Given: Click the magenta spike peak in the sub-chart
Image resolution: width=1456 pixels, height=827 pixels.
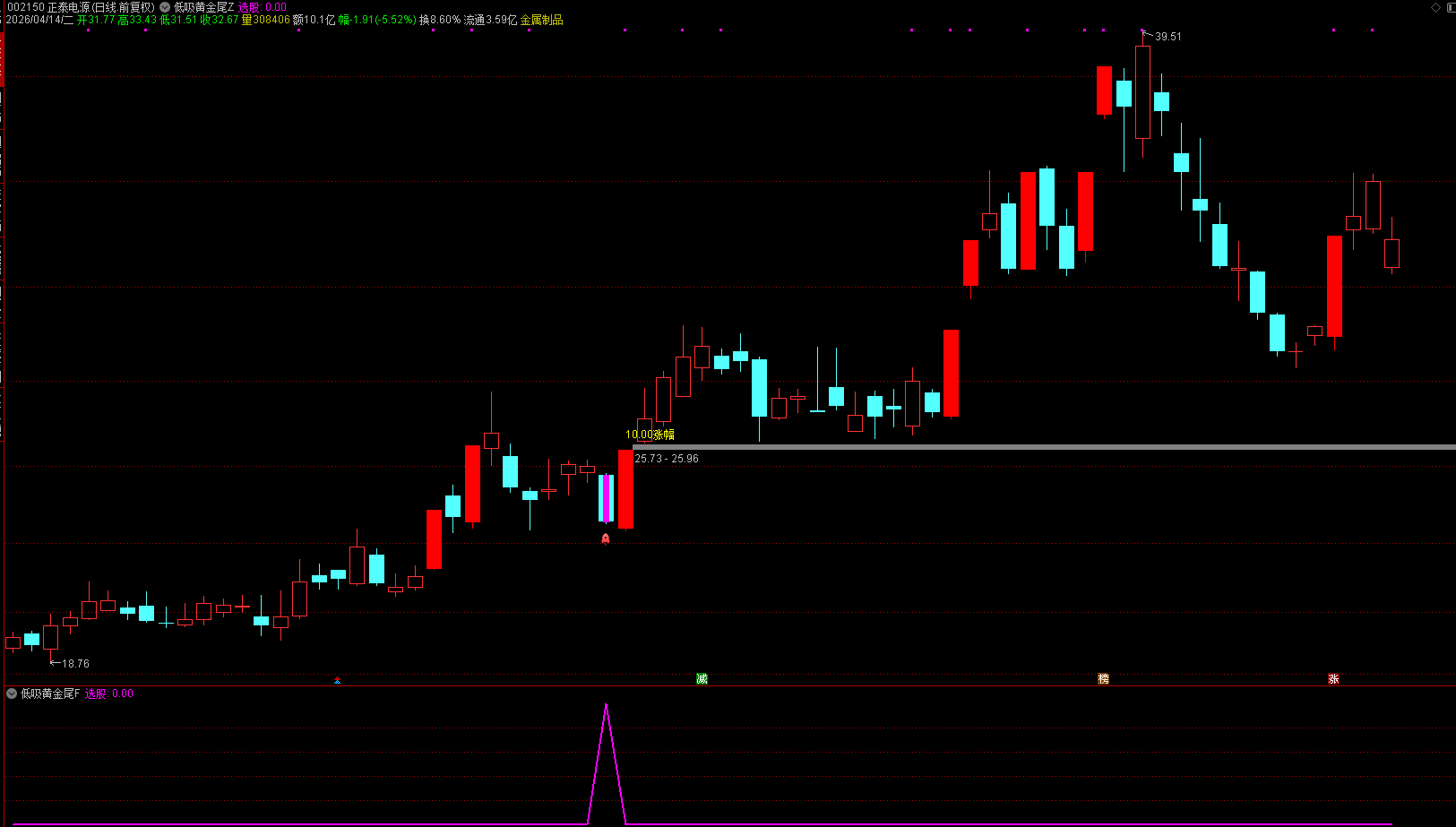Looking at the screenshot, I should (x=607, y=706).
